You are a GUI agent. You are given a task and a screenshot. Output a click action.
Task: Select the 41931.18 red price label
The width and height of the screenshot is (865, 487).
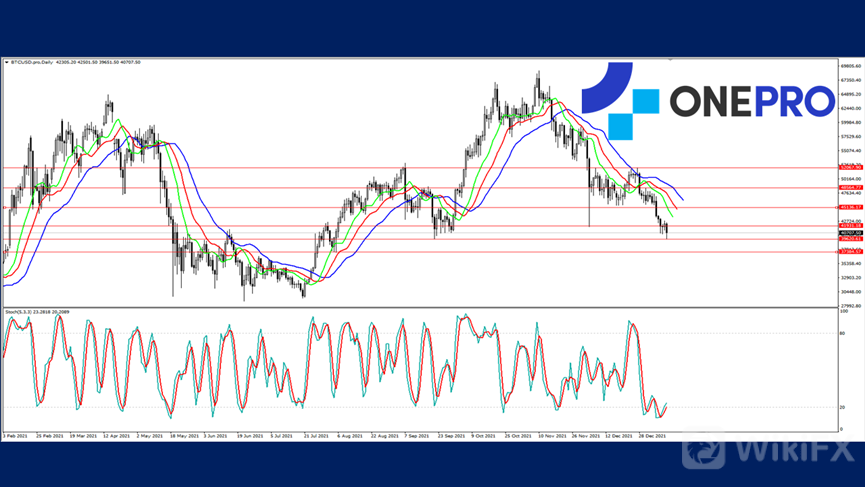pyautogui.click(x=851, y=226)
